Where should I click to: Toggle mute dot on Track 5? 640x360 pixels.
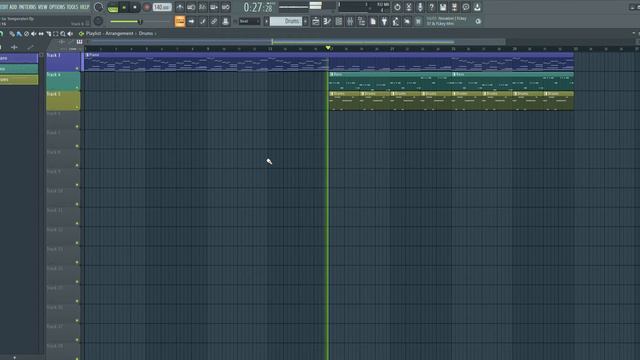(x=77, y=107)
